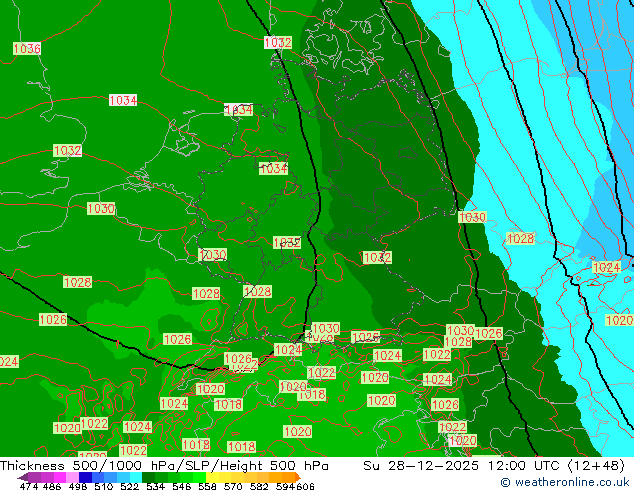The height and width of the screenshot is (490, 634).
Task: Click the bright magenta legend swatch
Action: click(60, 477)
